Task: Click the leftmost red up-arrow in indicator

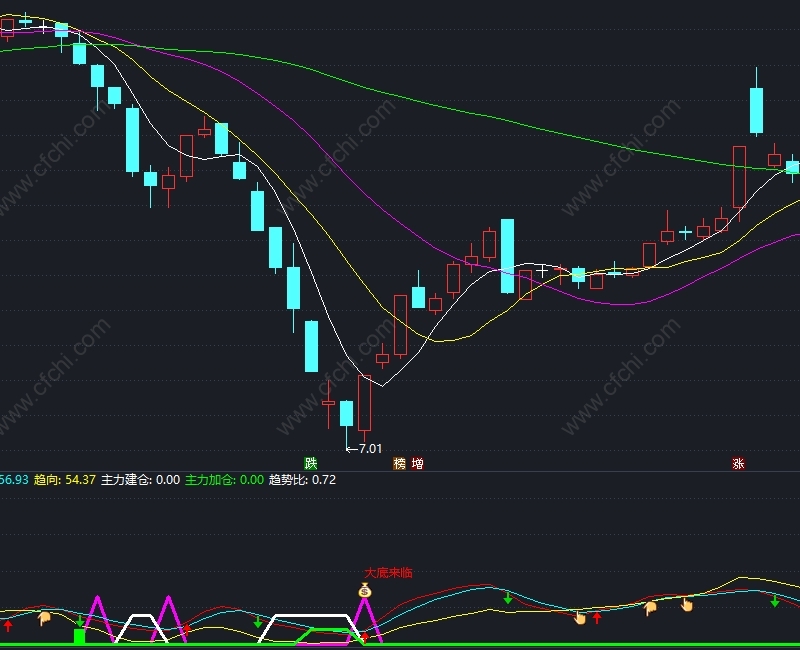Action: point(8,626)
